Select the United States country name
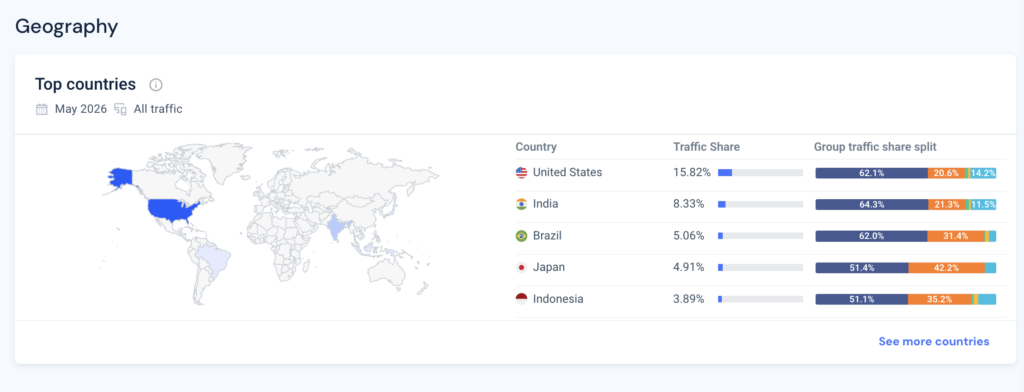Viewport: 1024px width, 392px height. click(568, 172)
